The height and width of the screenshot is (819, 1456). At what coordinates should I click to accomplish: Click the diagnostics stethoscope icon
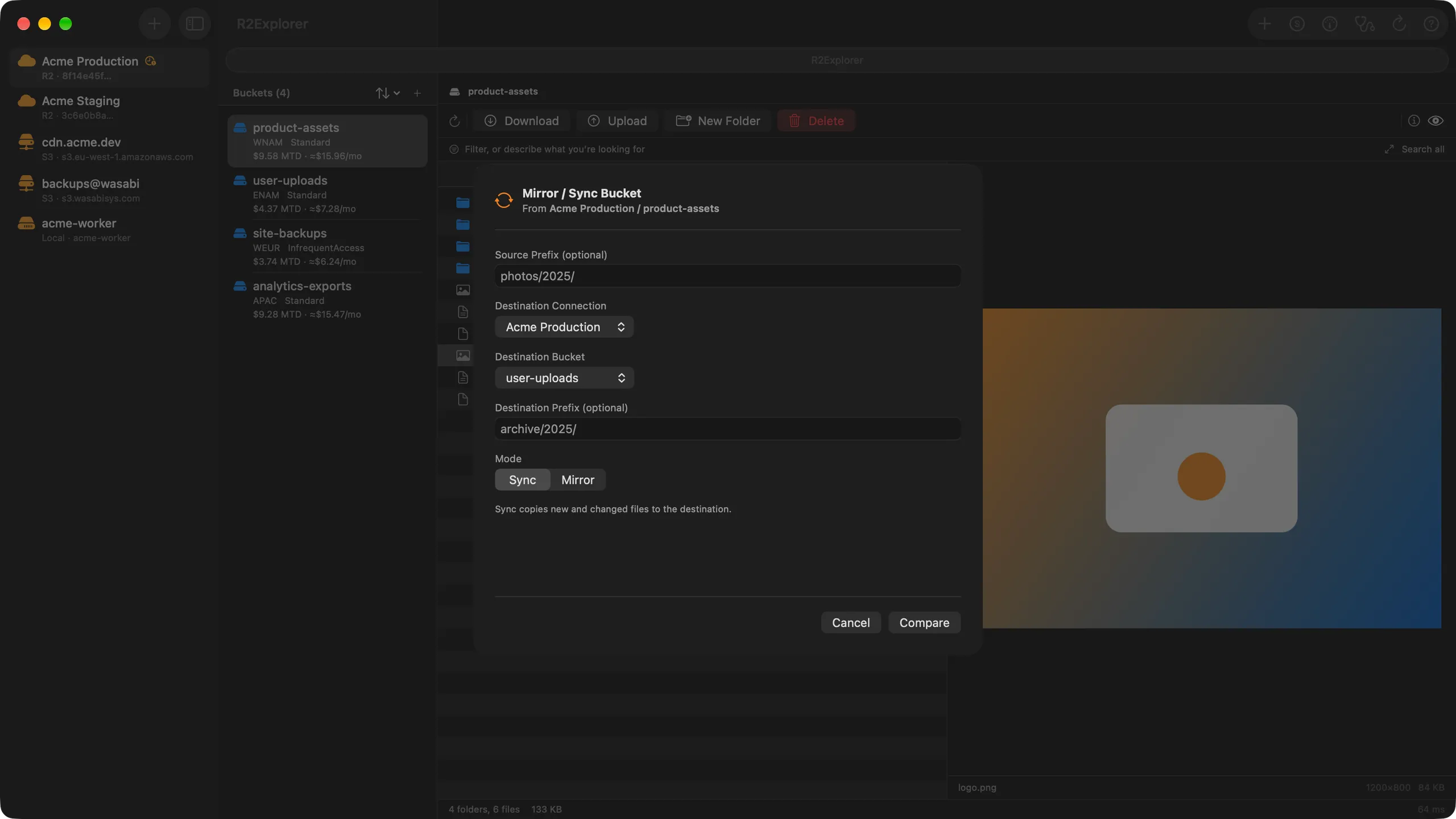(x=1364, y=24)
